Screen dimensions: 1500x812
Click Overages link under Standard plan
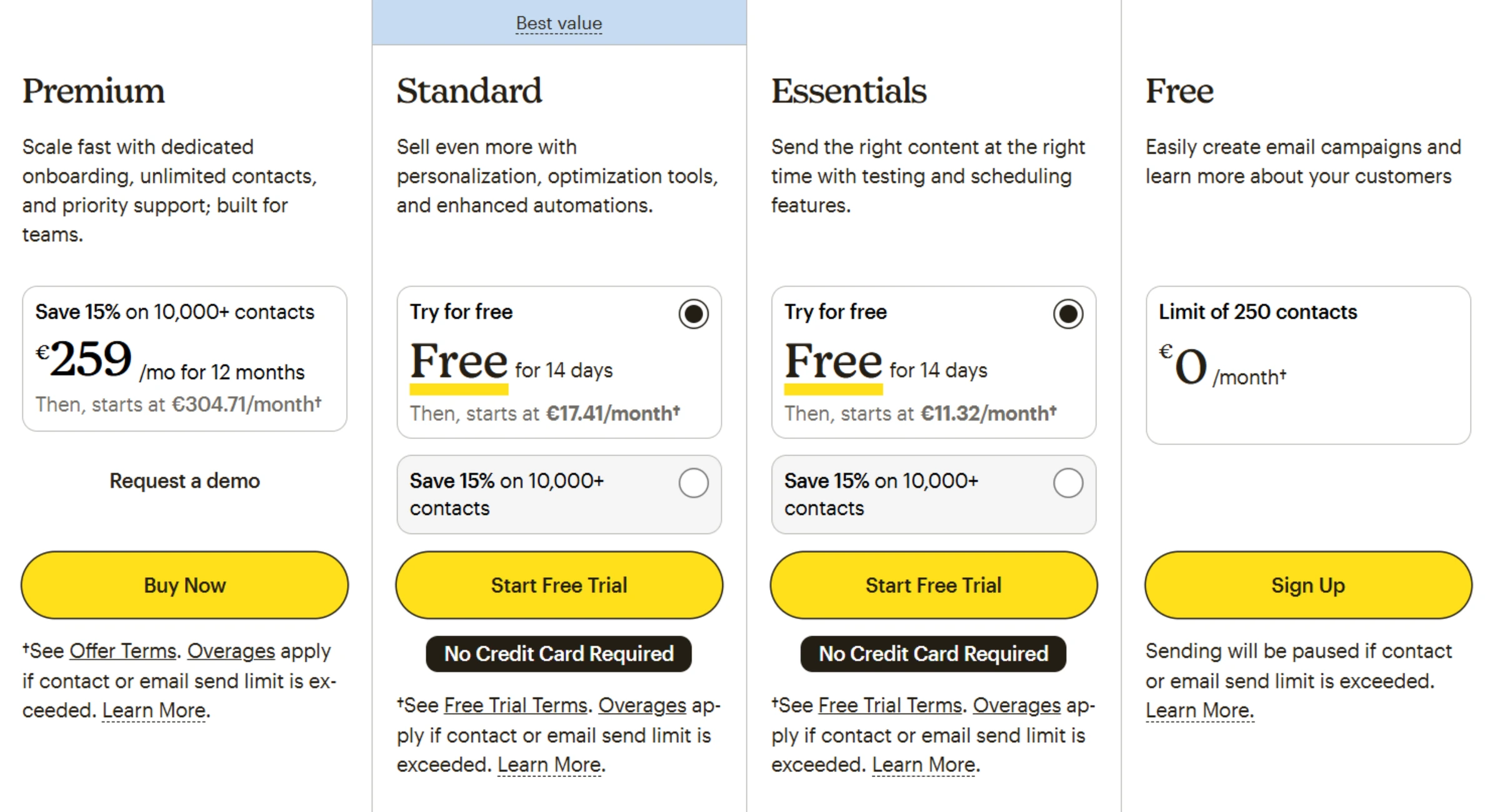(641, 705)
